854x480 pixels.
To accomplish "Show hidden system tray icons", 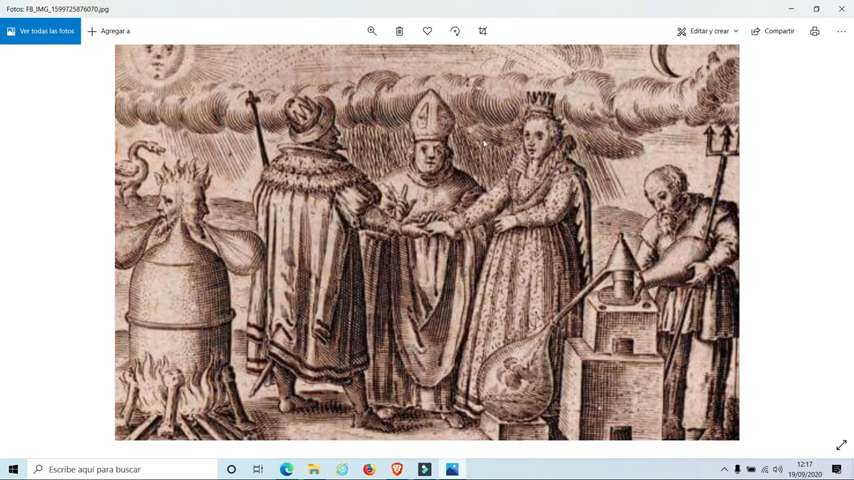I will pyautogui.click(x=724, y=469).
